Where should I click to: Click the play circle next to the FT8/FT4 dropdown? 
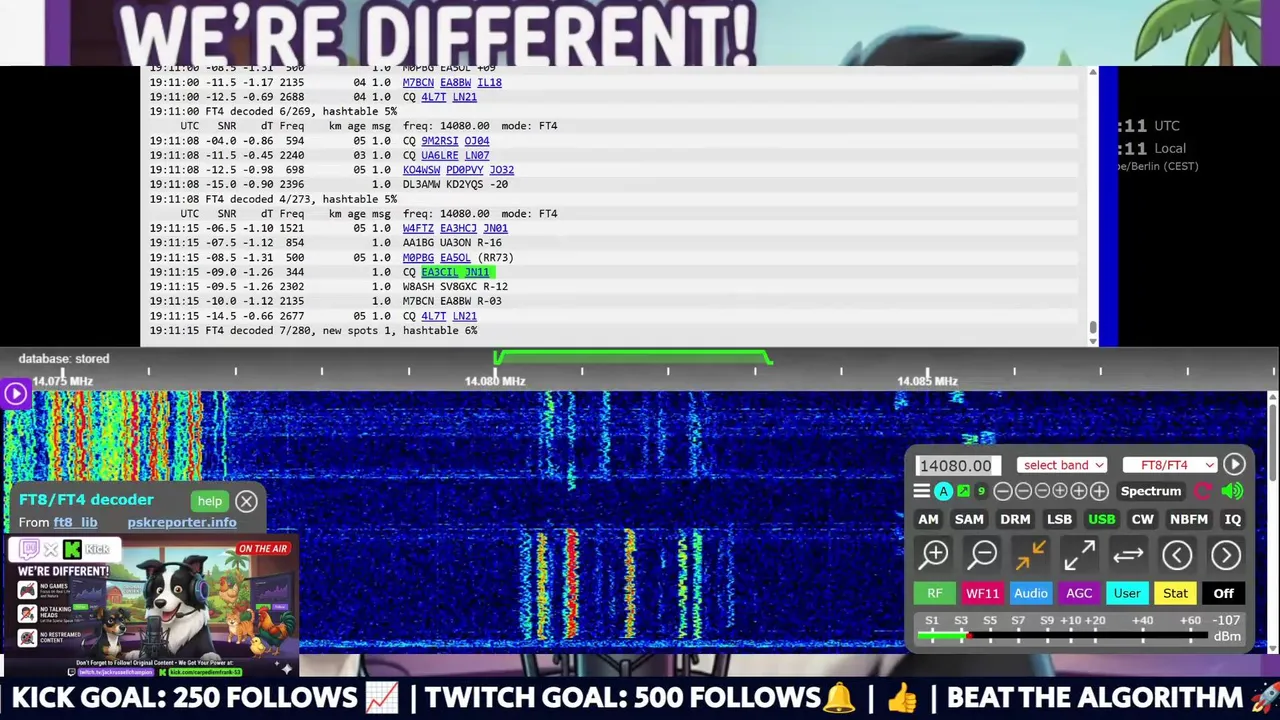1234,464
